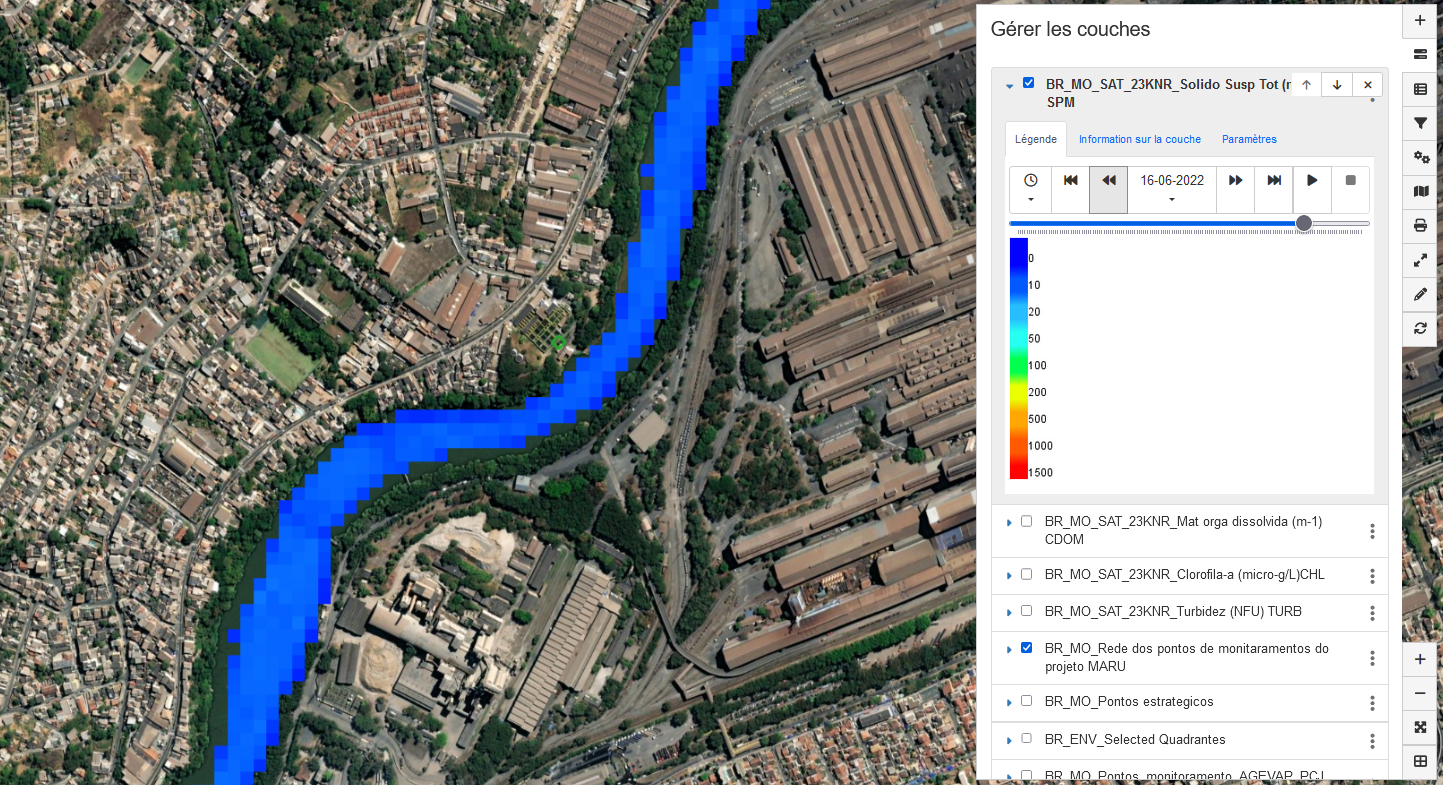
Task: Click the refresh arrows icon
Action: (1420, 328)
